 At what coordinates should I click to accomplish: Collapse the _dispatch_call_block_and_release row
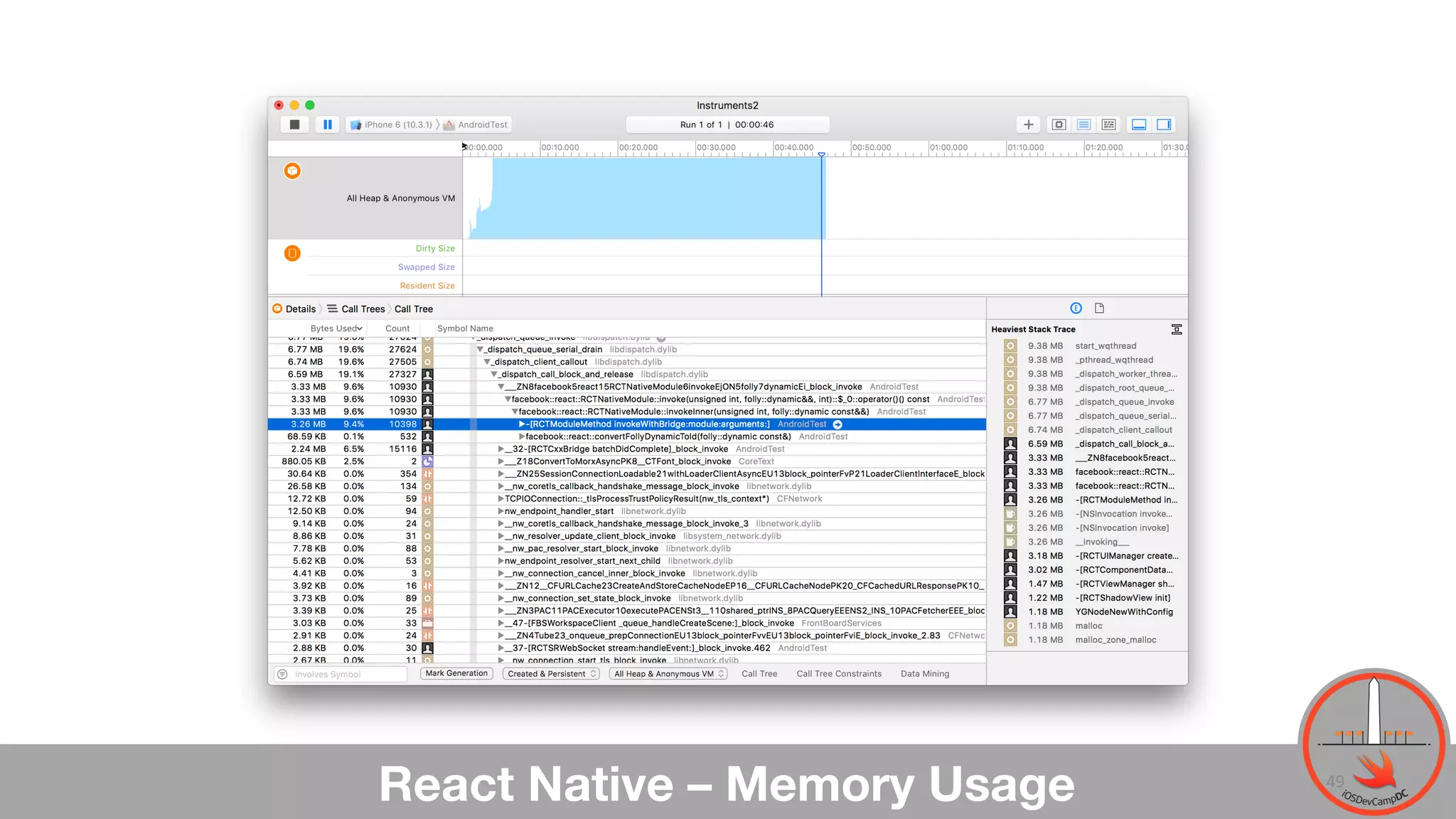click(494, 375)
